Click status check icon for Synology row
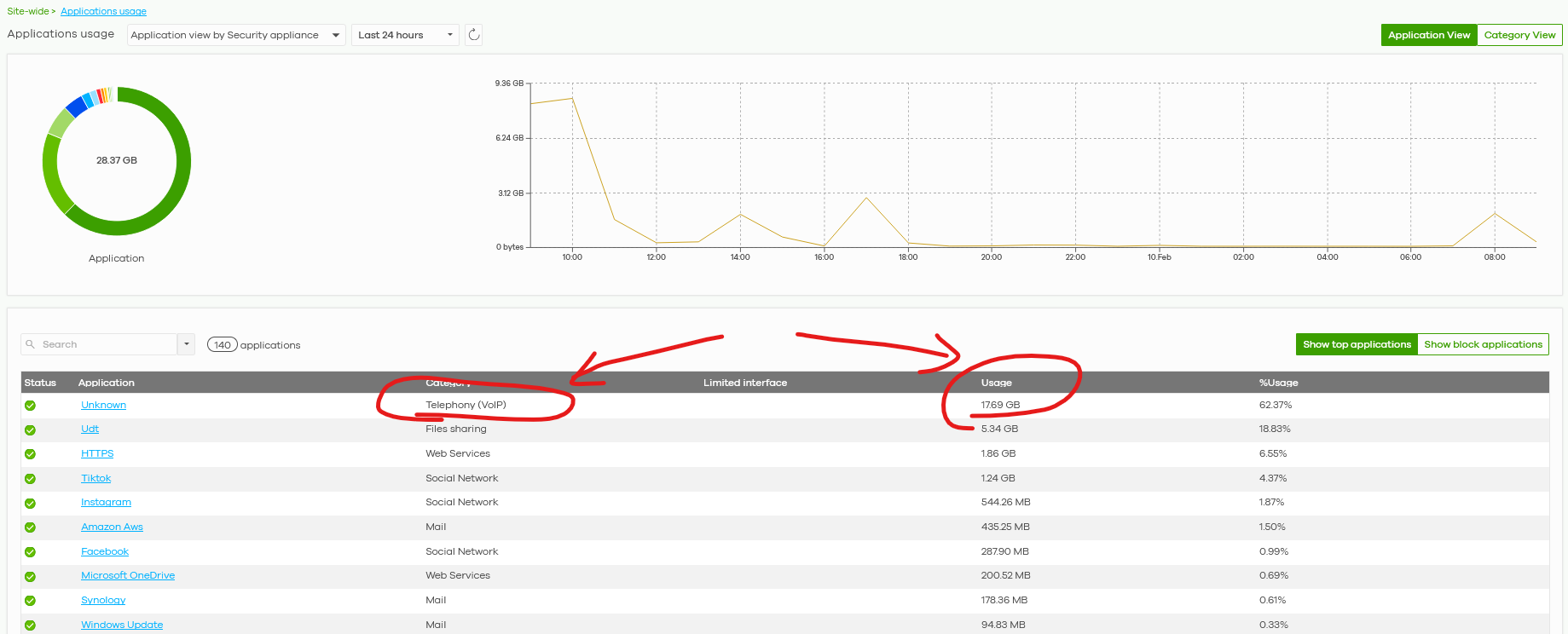The width and height of the screenshot is (1568, 634). 30,601
